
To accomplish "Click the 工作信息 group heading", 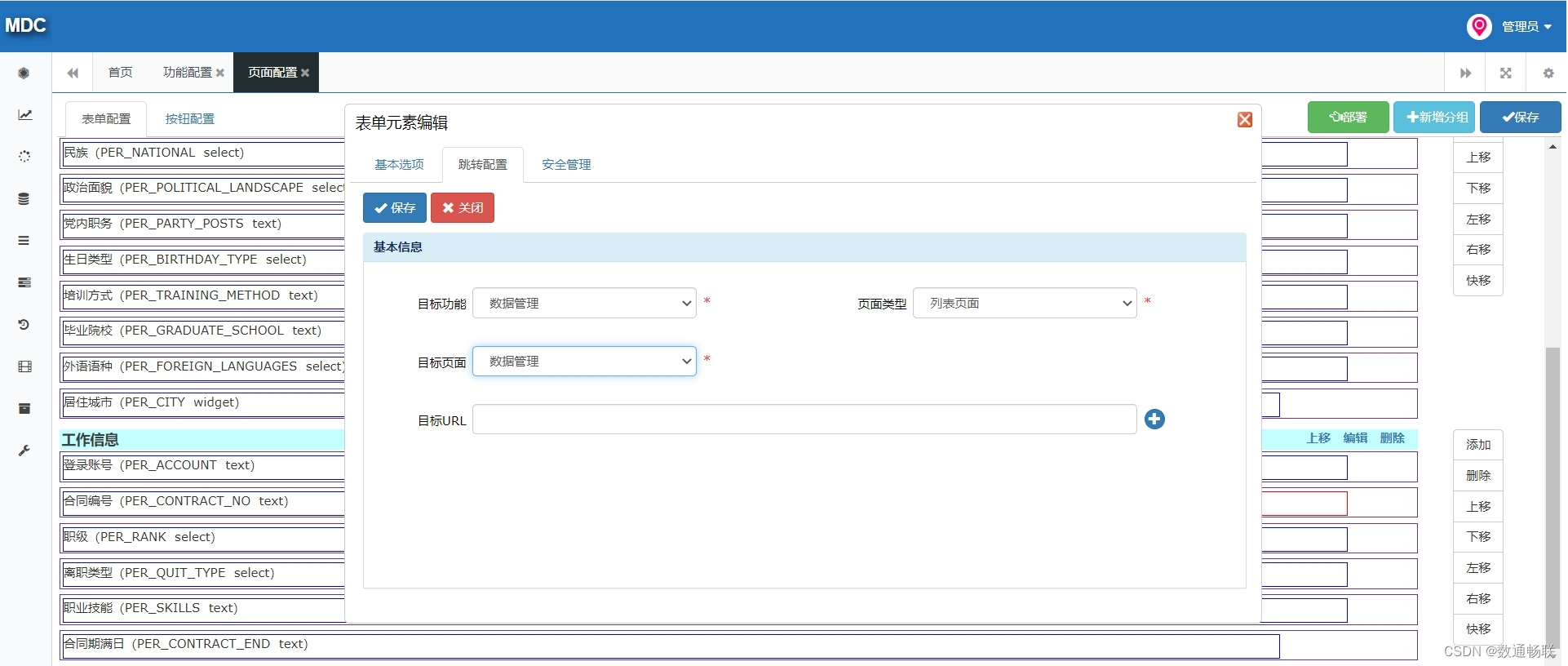I will point(91,440).
